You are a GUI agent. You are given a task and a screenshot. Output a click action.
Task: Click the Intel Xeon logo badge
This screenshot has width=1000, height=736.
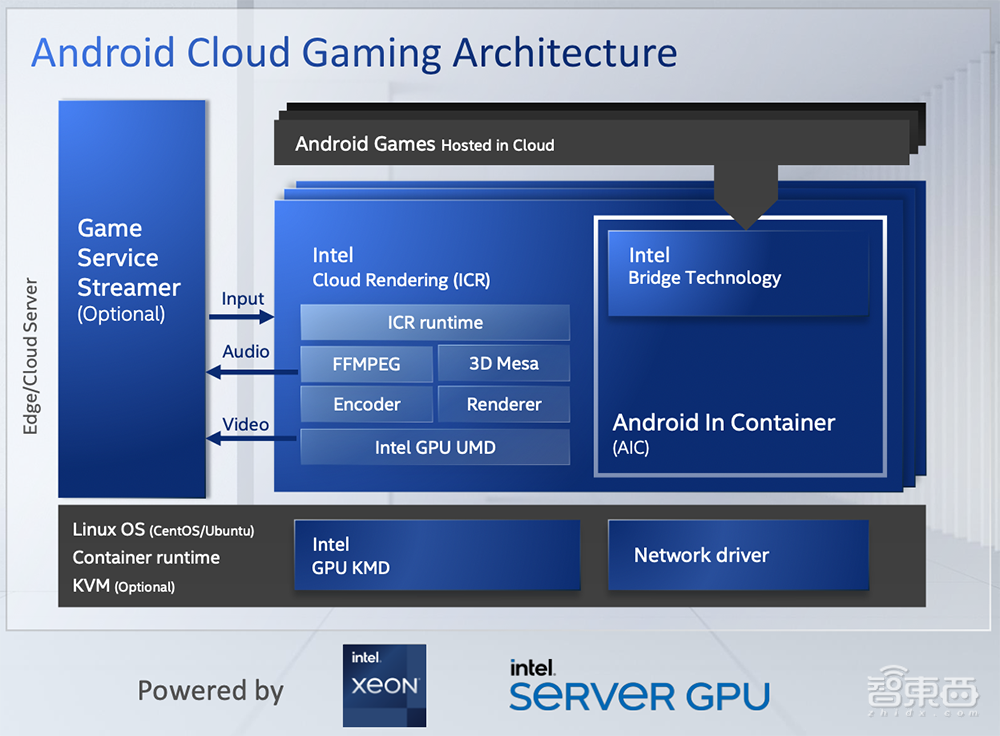(384, 685)
